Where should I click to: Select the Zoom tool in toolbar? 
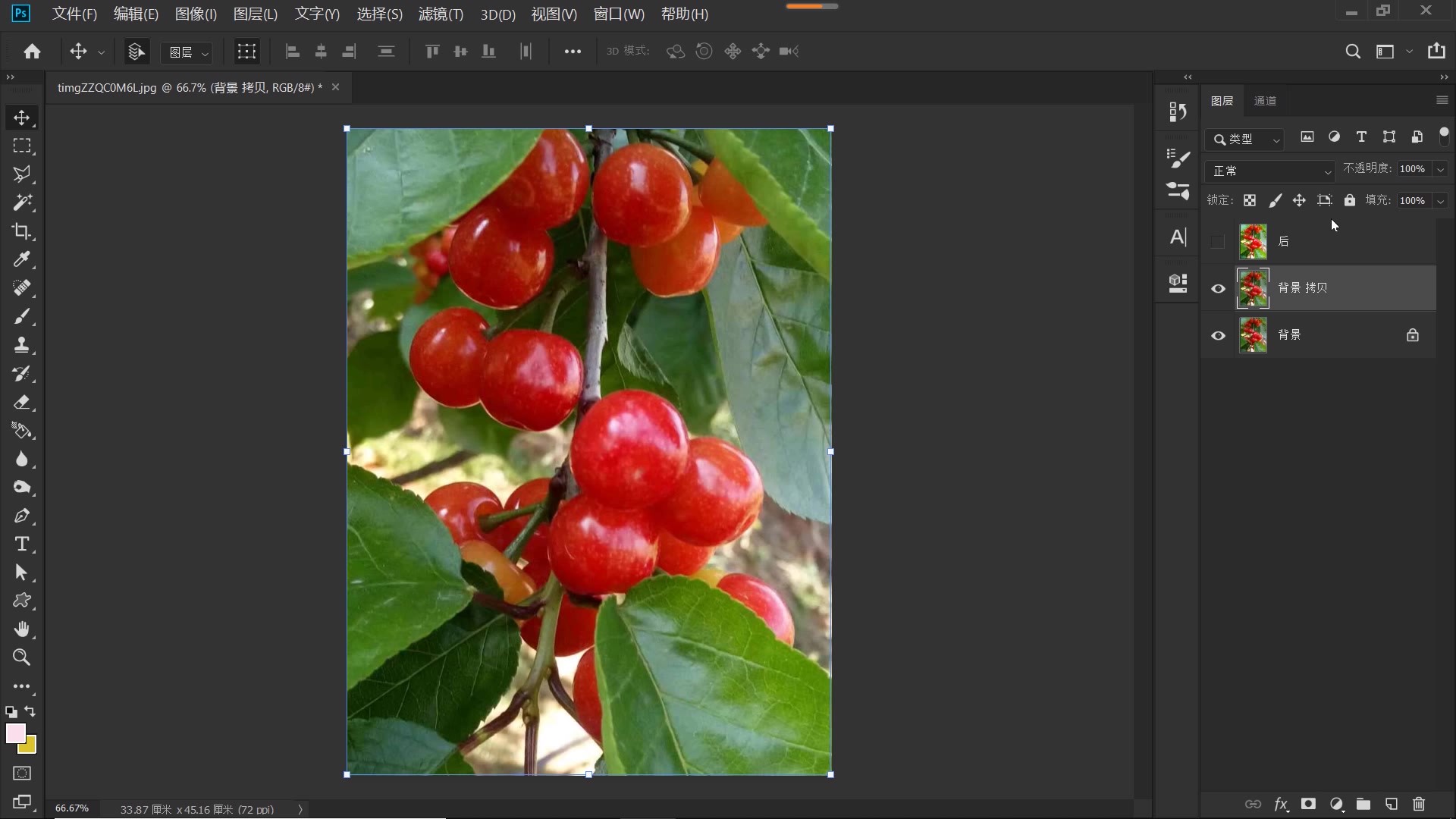coord(21,657)
